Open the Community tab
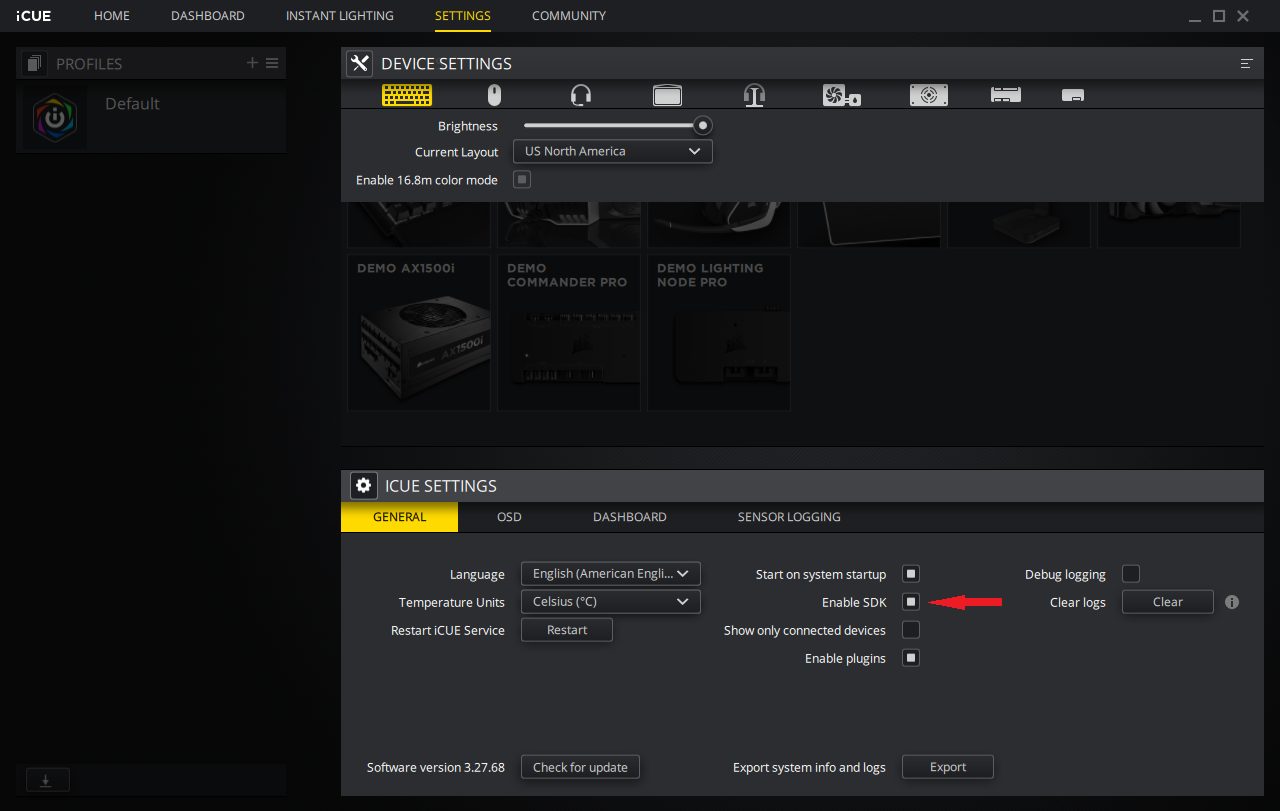 coord(569,16)
